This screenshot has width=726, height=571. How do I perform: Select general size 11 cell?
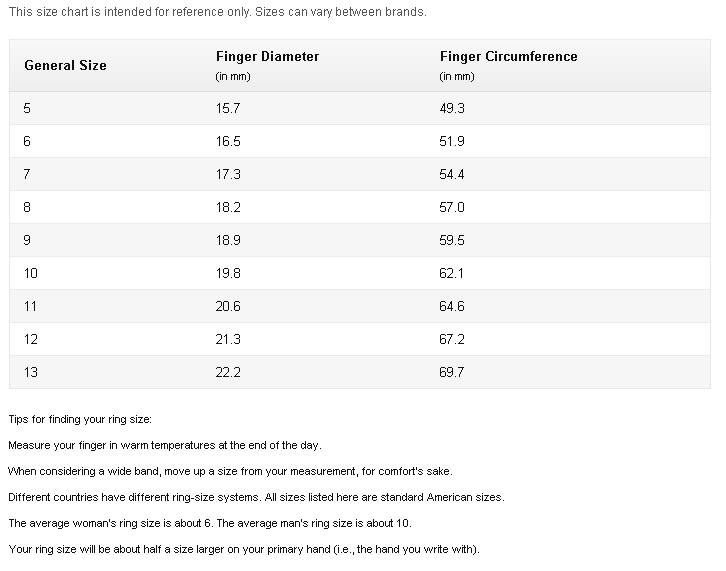31,306
